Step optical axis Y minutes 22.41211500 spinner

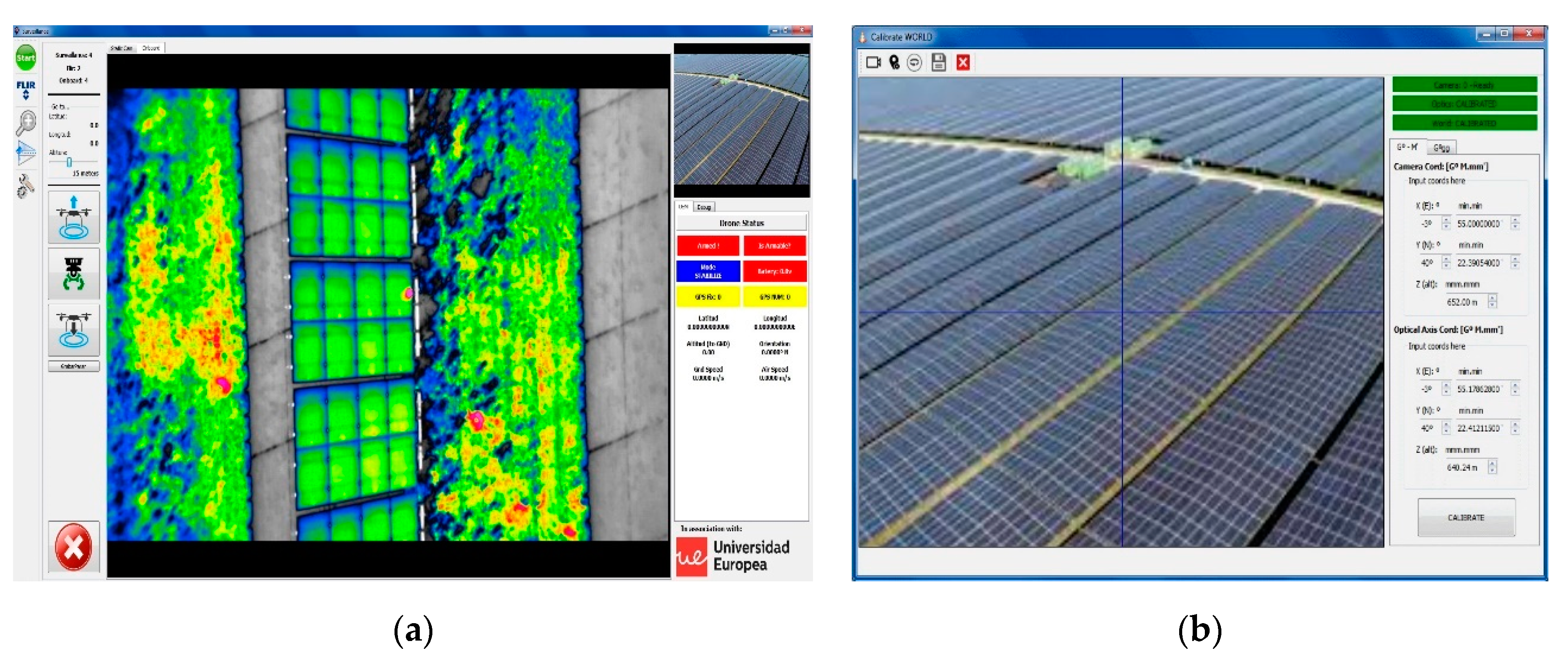click(x=1515, y=428)
